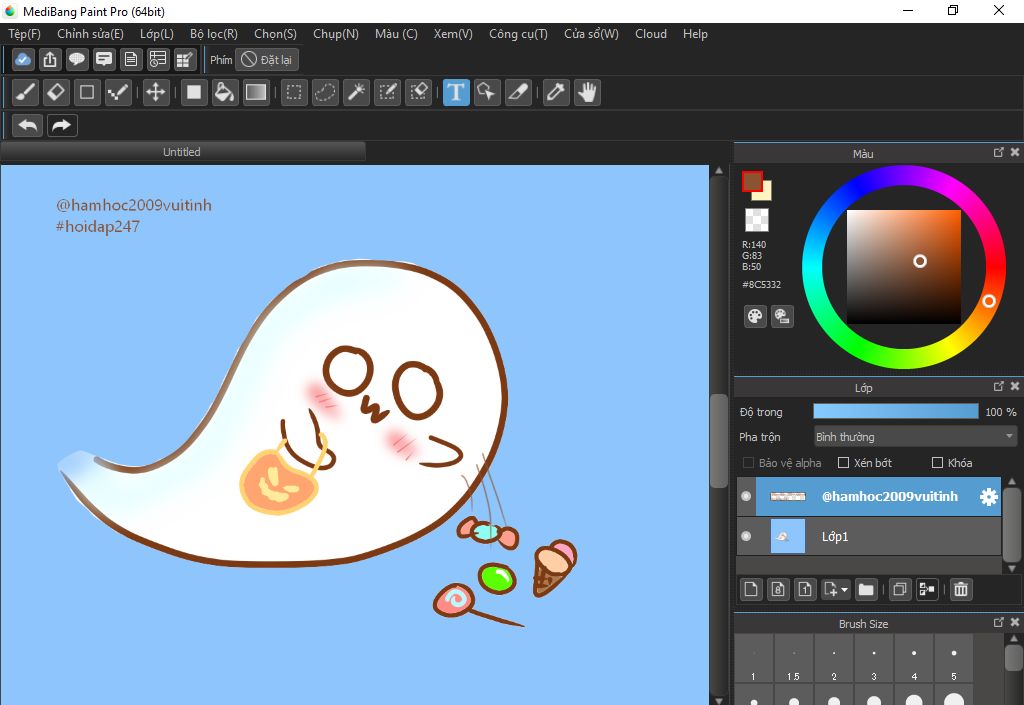Redo the last undone action
Viewport: 1024px width, 705px height.
coord(62,125)
